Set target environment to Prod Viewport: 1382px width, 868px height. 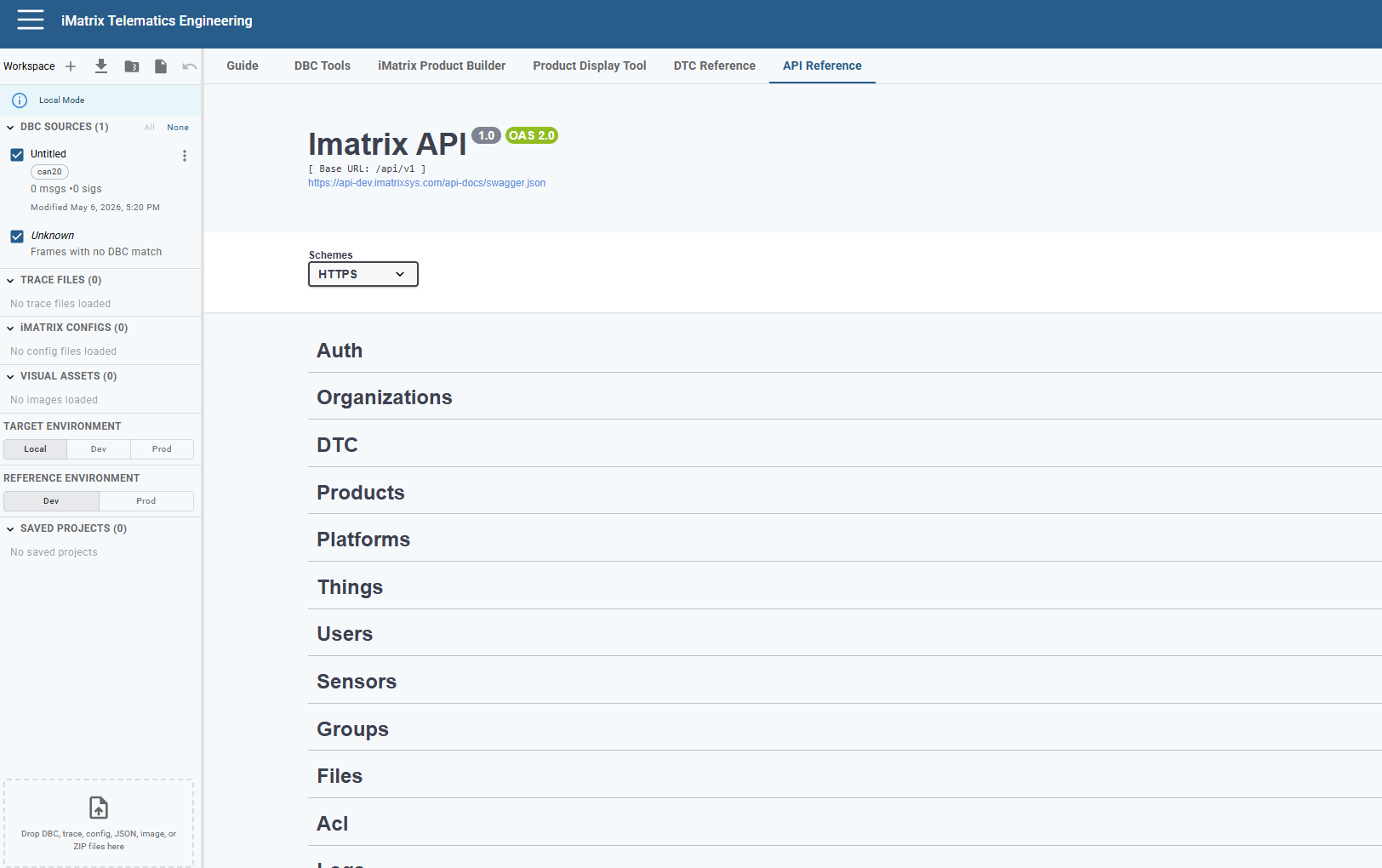click(162, 449)
